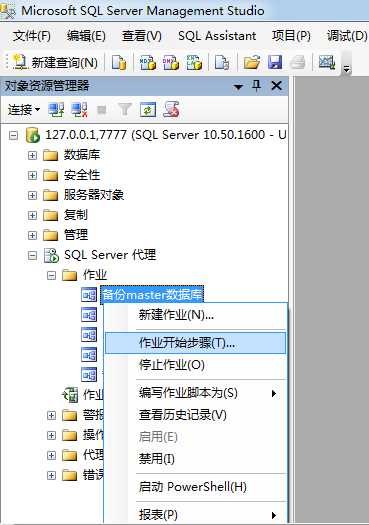369x525 pixels.
Task: Click the New Query (新建查询) button
Action: coord(55,62)
